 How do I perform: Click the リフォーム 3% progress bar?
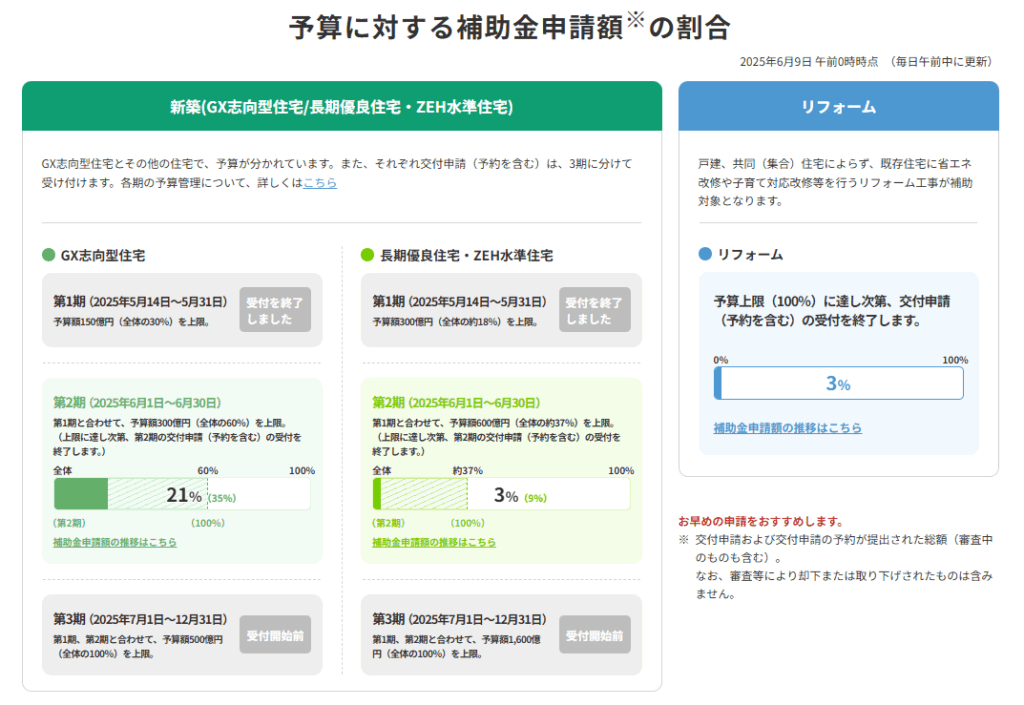(x=838, y=384)
